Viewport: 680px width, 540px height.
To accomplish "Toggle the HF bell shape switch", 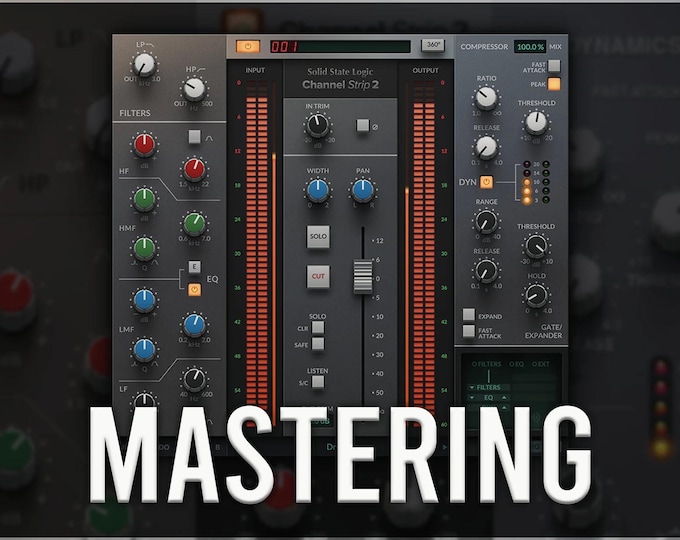I will [x=195, y=137].
